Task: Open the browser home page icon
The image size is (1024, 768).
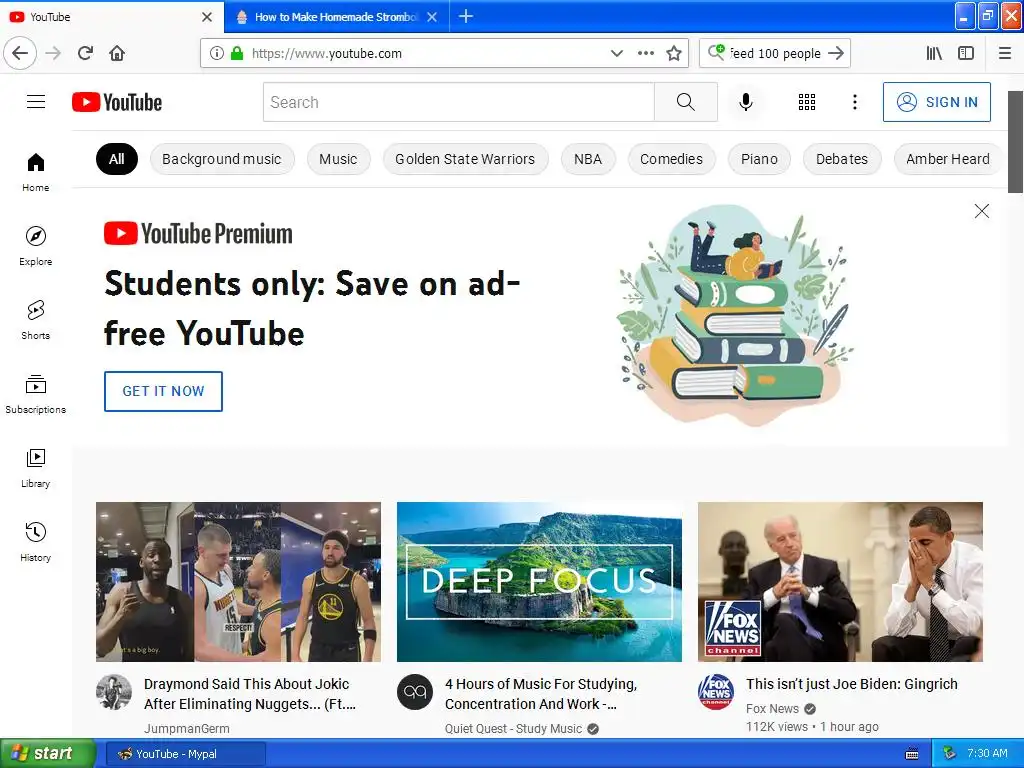Action: (117, 53)
